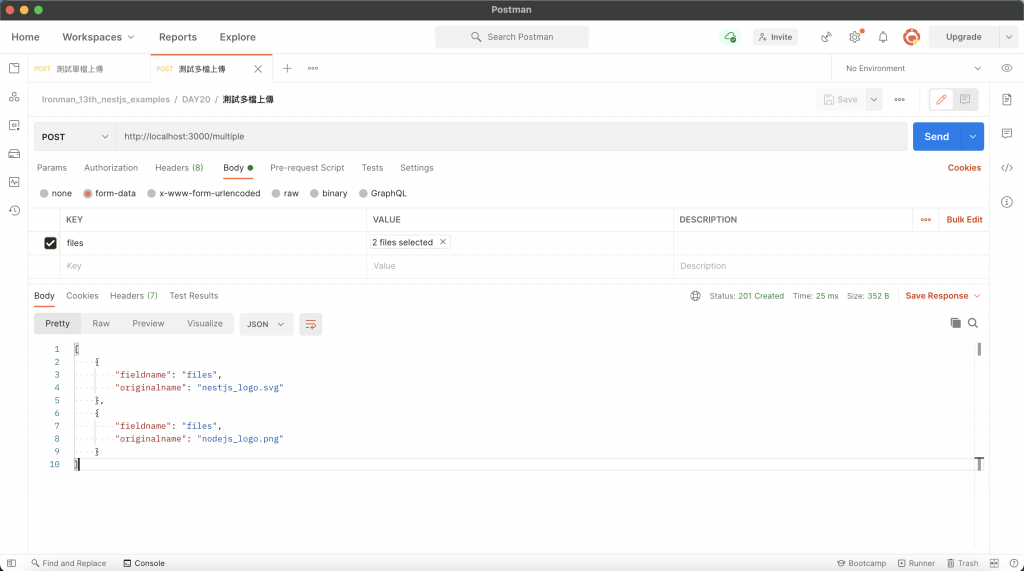Switch to the Tests tab
This screenshot has height=571, width=1024.
[x=372, y=168]
